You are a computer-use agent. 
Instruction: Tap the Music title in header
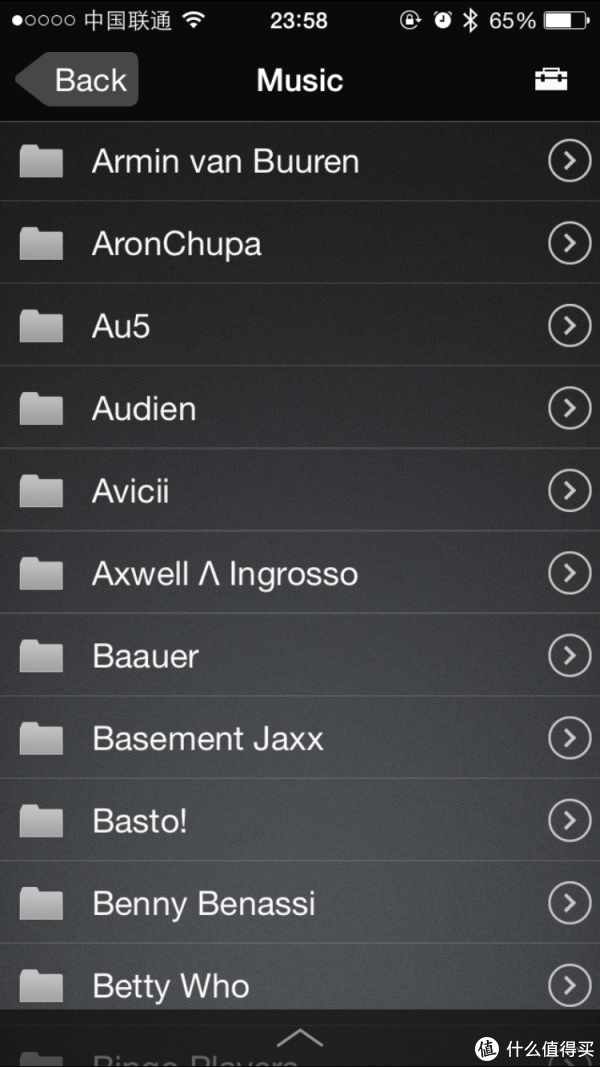click(x=300, y=80)
